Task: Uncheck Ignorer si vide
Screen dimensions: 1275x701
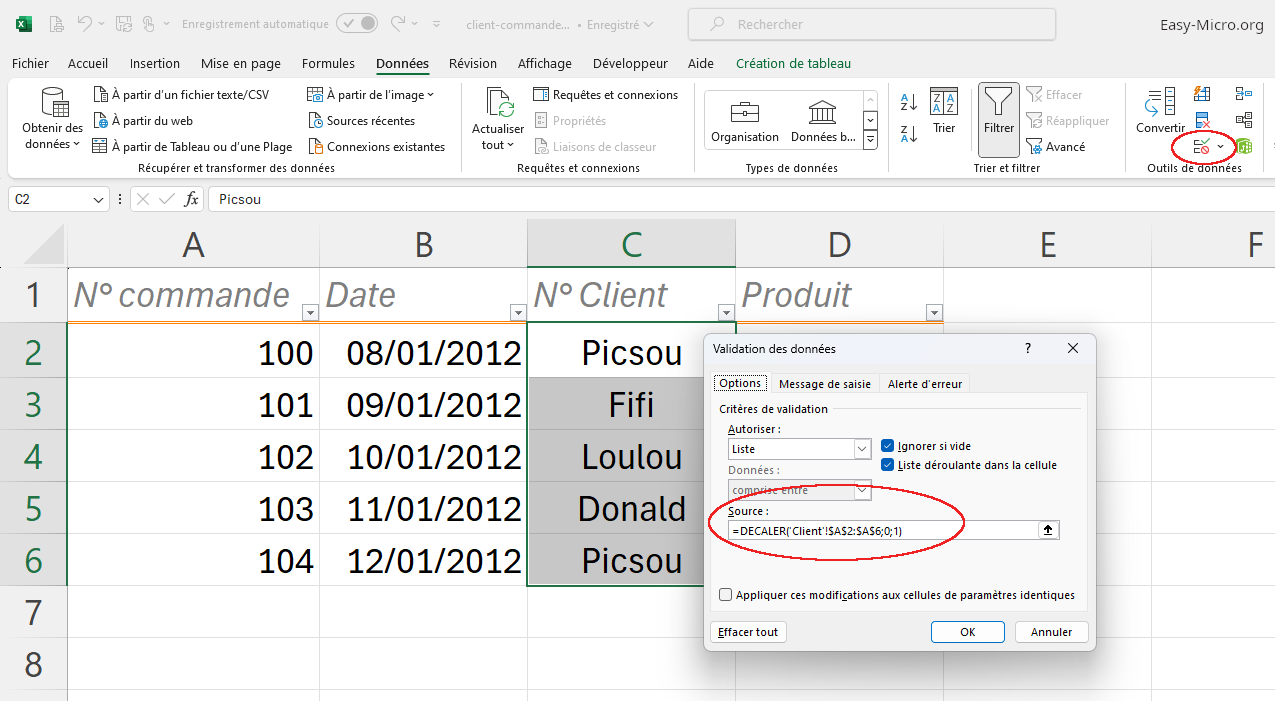Action: pyautogui.click(x=887, y=446)
